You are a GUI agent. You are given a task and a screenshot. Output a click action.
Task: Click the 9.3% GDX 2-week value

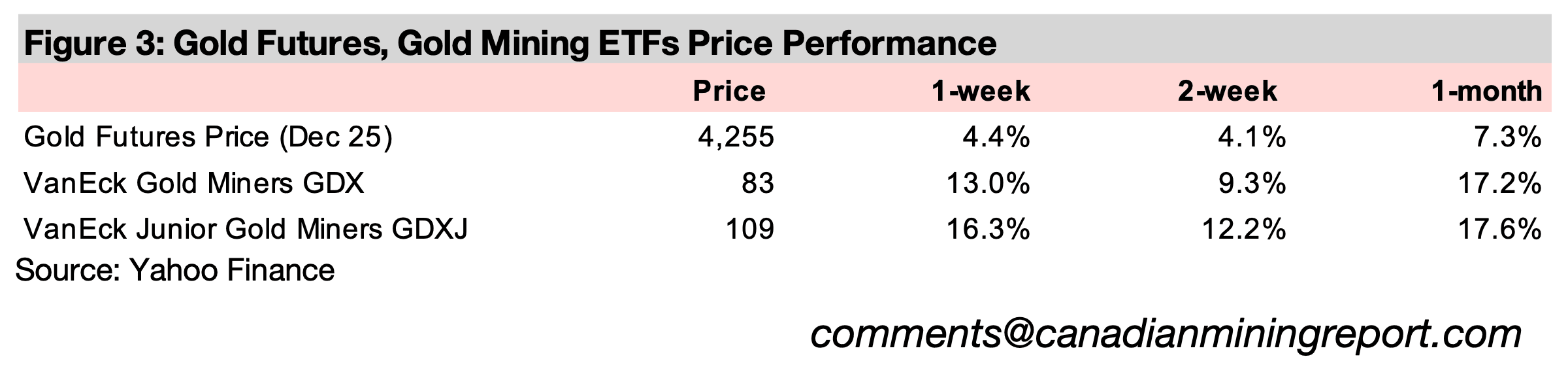tap(1252, 183)
